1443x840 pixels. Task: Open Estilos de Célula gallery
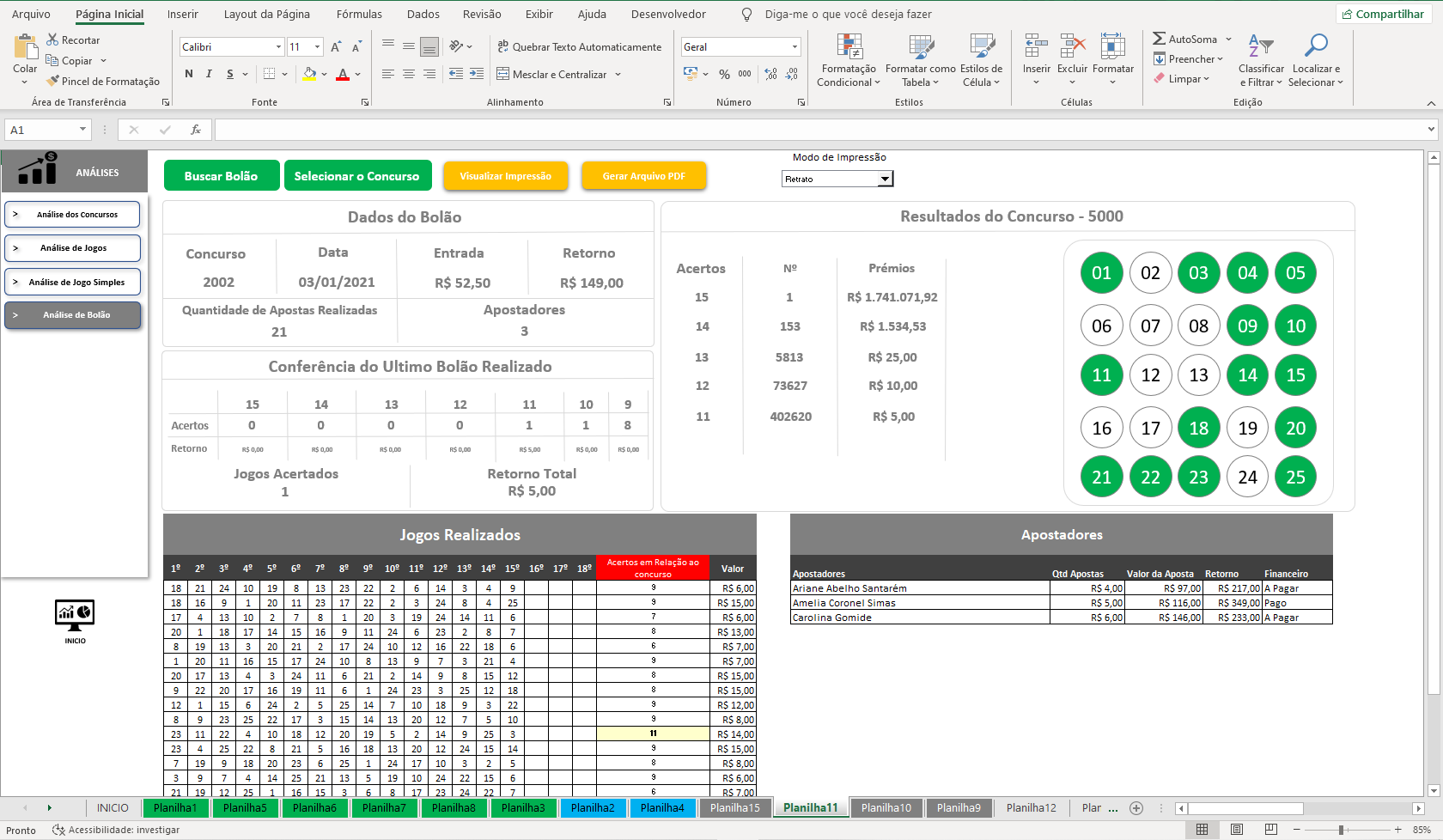point(981,60)
